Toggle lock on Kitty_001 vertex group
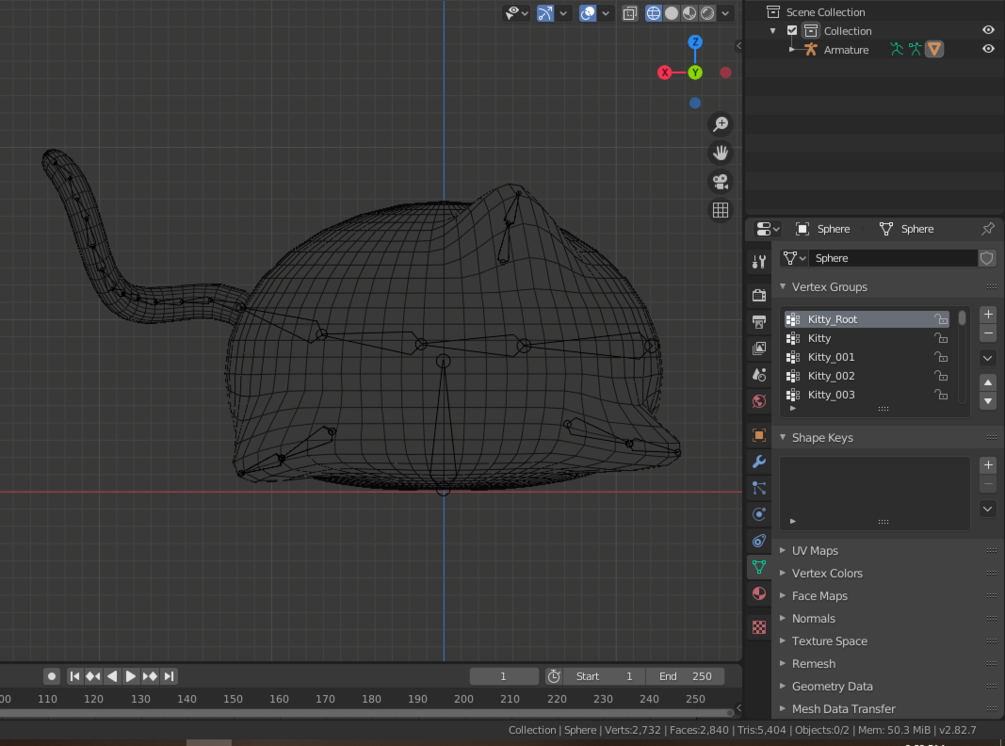This screenshot has width=1005, height=746. point(941,357)
